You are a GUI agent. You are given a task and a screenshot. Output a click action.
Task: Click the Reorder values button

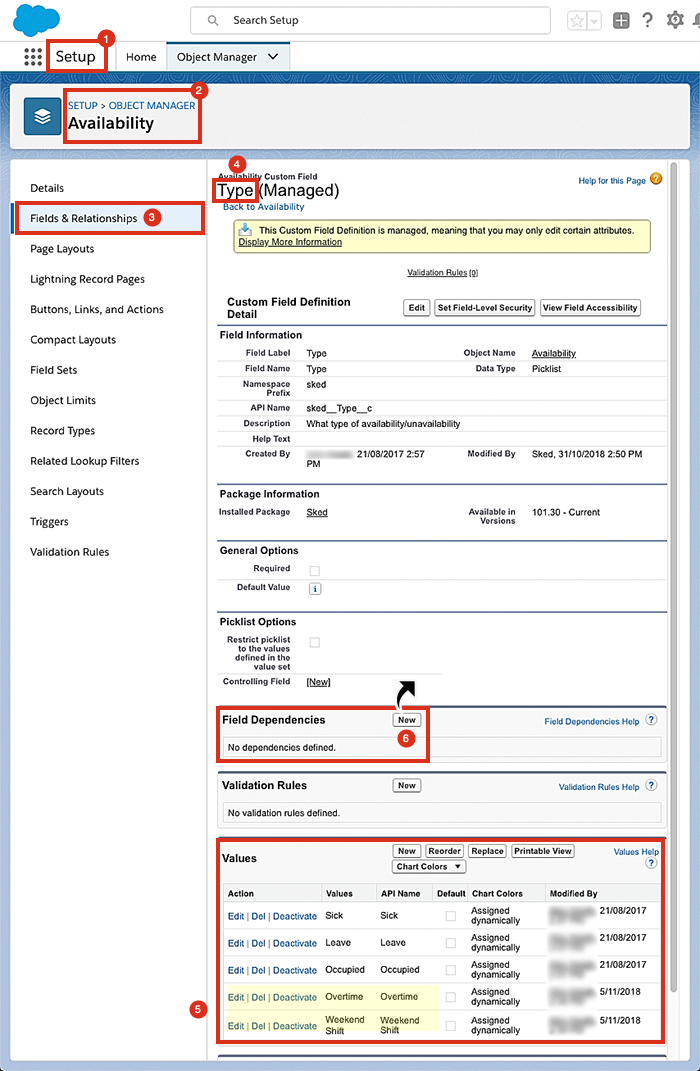click(x=445, y=851)
